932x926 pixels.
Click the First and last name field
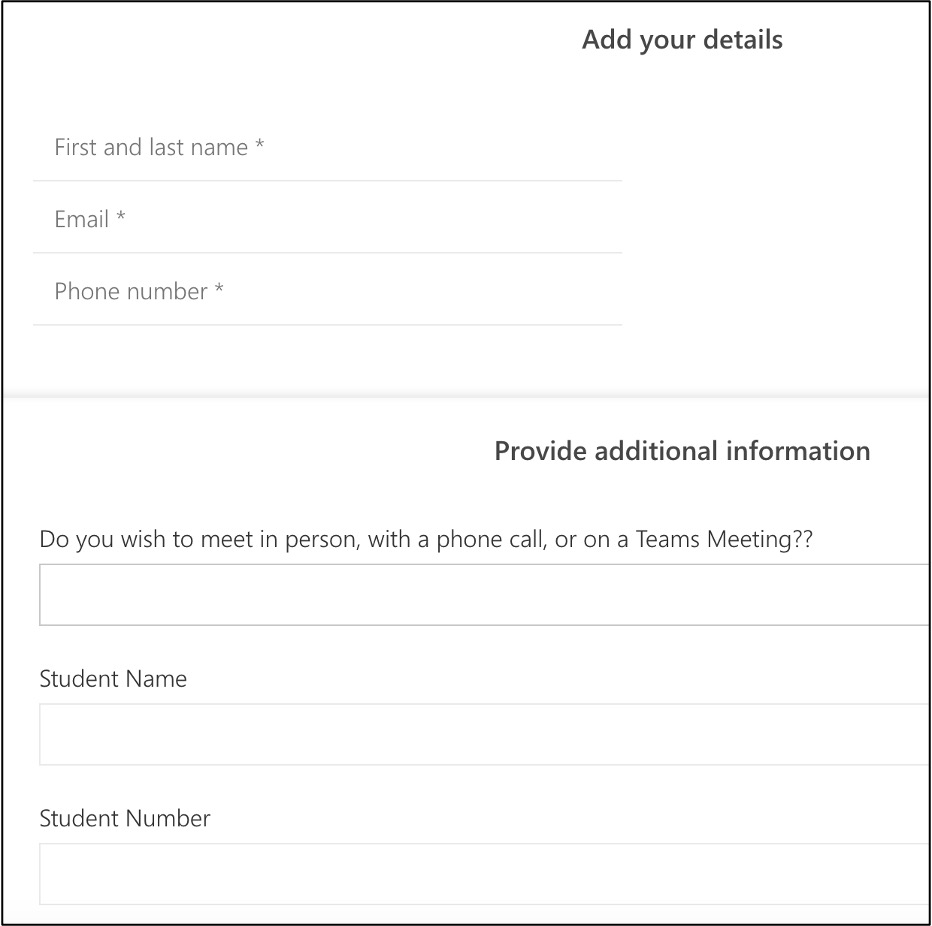pos(327,148)
